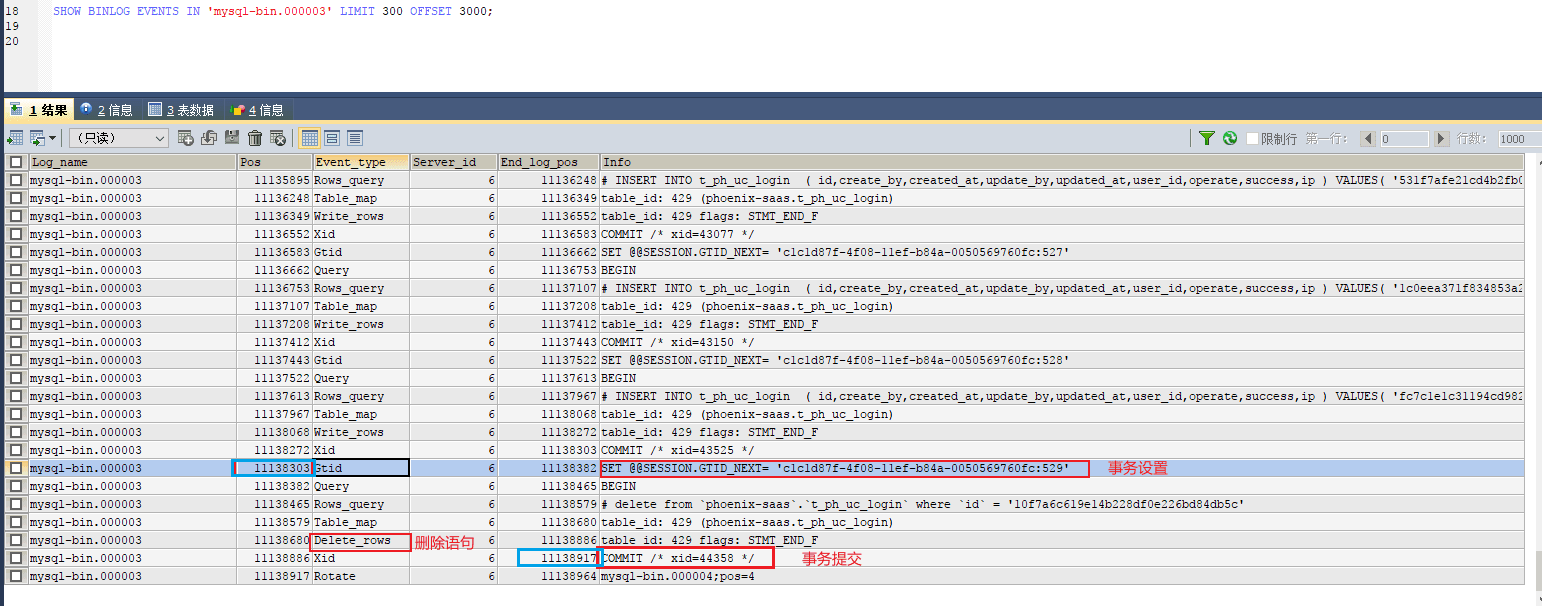
Task: Select the End_log_pos cell 11136248
Action: coord(548,180)
